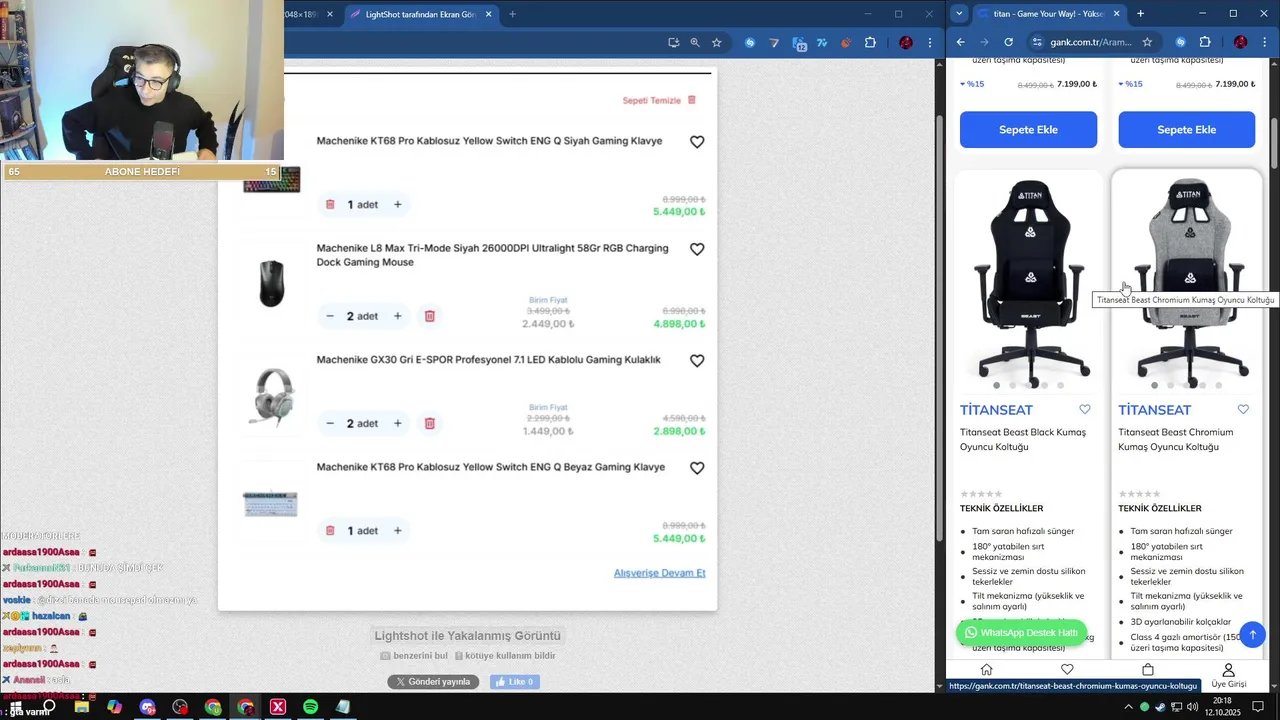Favorite the Machenike L8 Max mouse
Viewport: 1280px width, 720px height.
click(697, 249)
